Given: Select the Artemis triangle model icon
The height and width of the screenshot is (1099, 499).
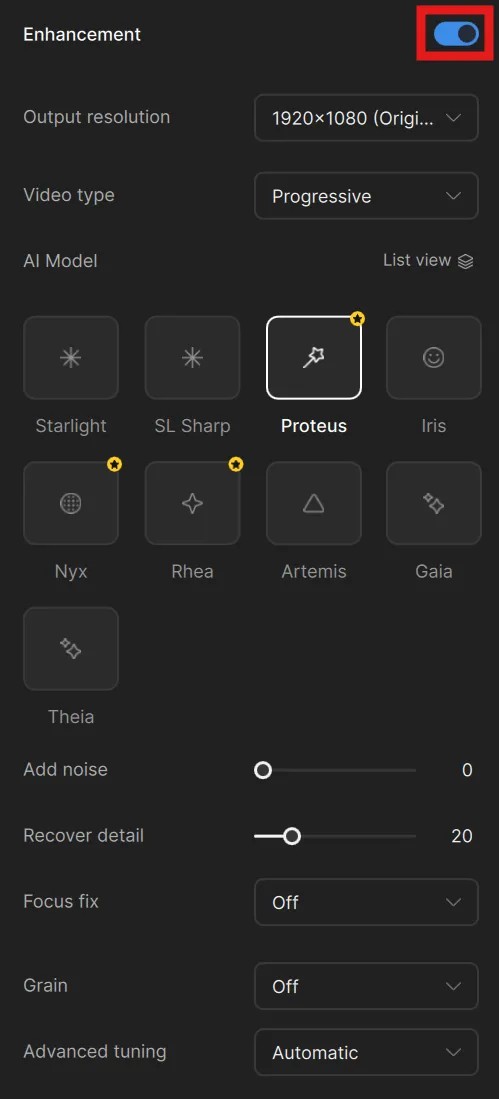Looking at the screenshot, I should (313, 503).
